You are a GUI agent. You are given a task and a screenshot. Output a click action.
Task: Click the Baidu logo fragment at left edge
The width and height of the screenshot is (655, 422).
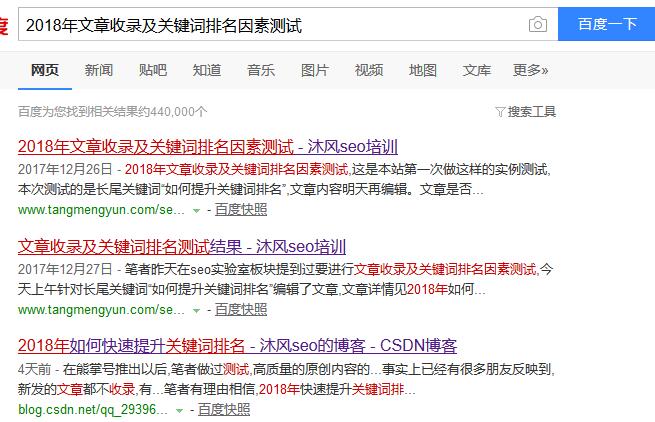(4, 26)
